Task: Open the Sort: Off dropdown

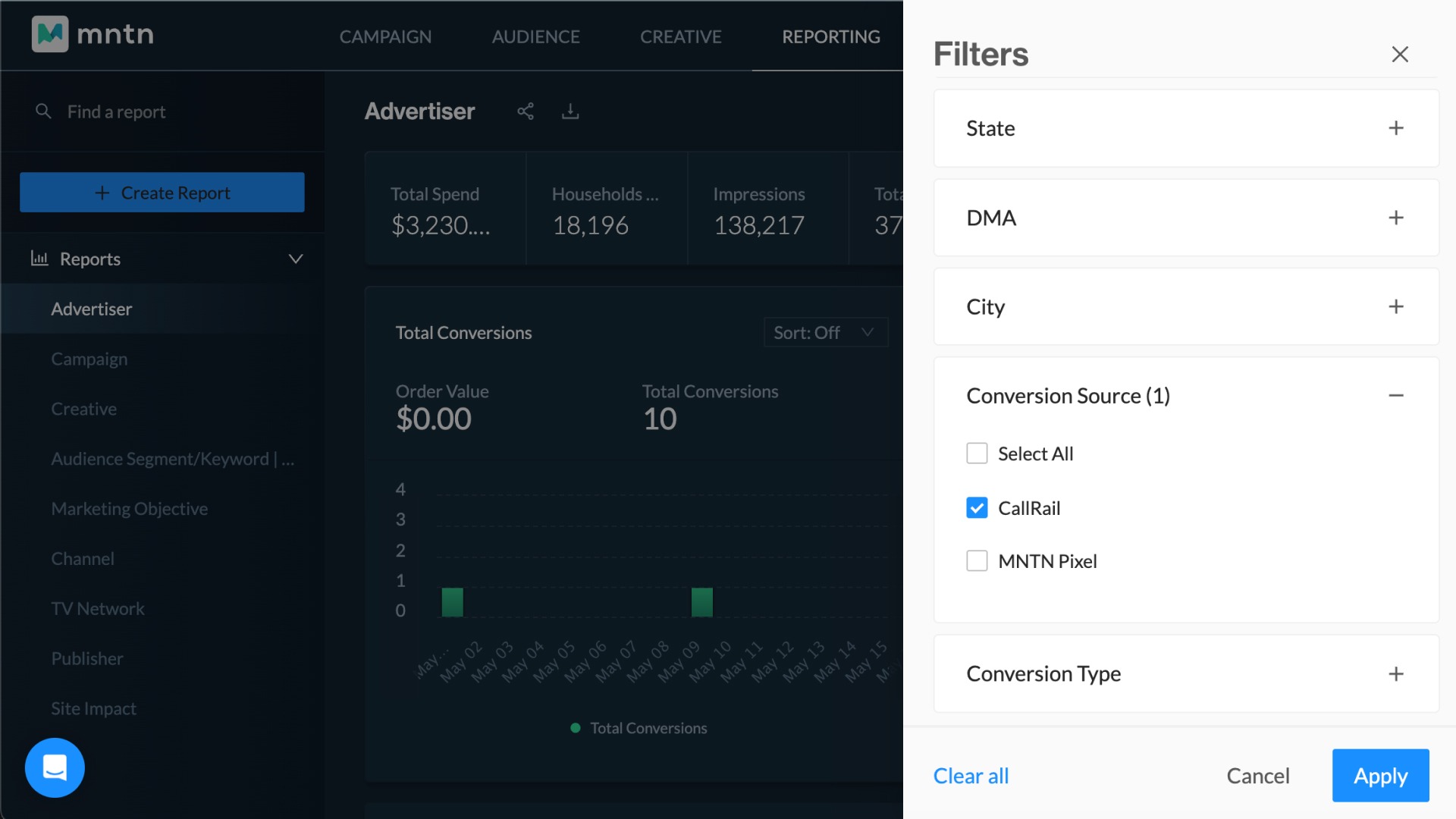Action: point(825,332)
